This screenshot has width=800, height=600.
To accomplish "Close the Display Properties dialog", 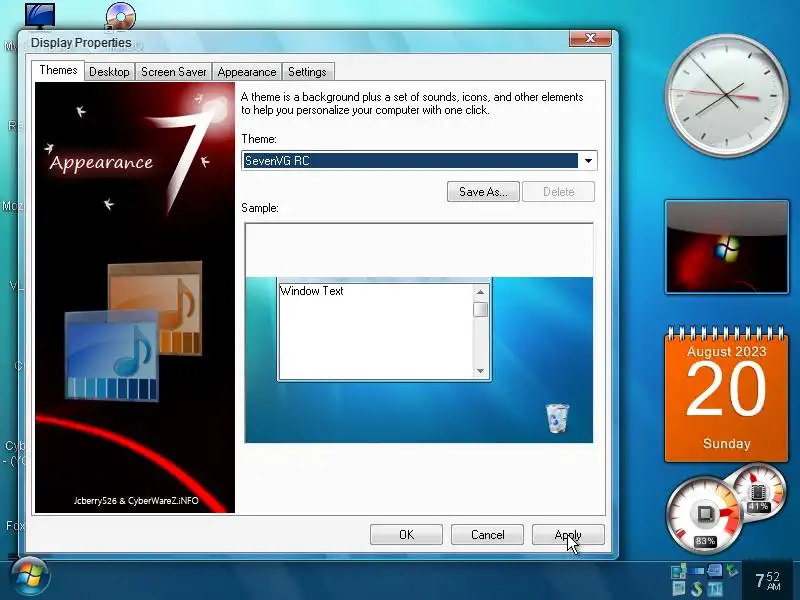I will [590, 38].
